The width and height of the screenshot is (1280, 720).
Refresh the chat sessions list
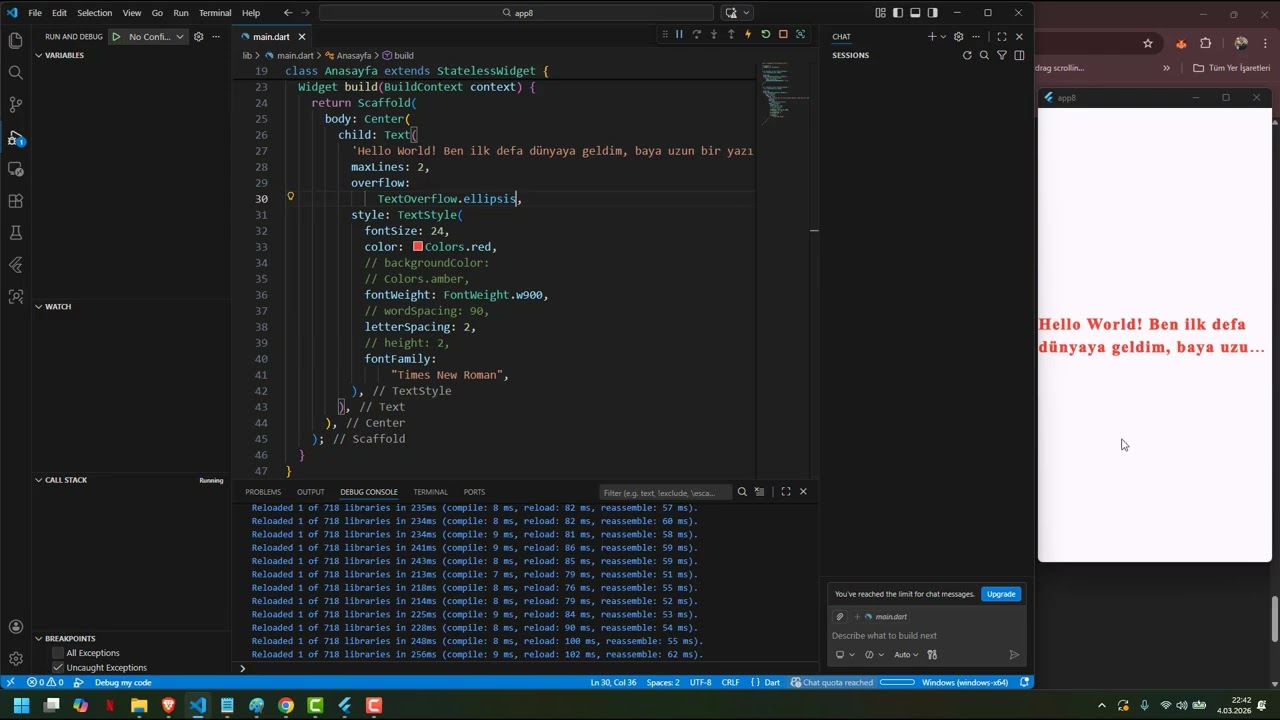(x=967, y=55)
